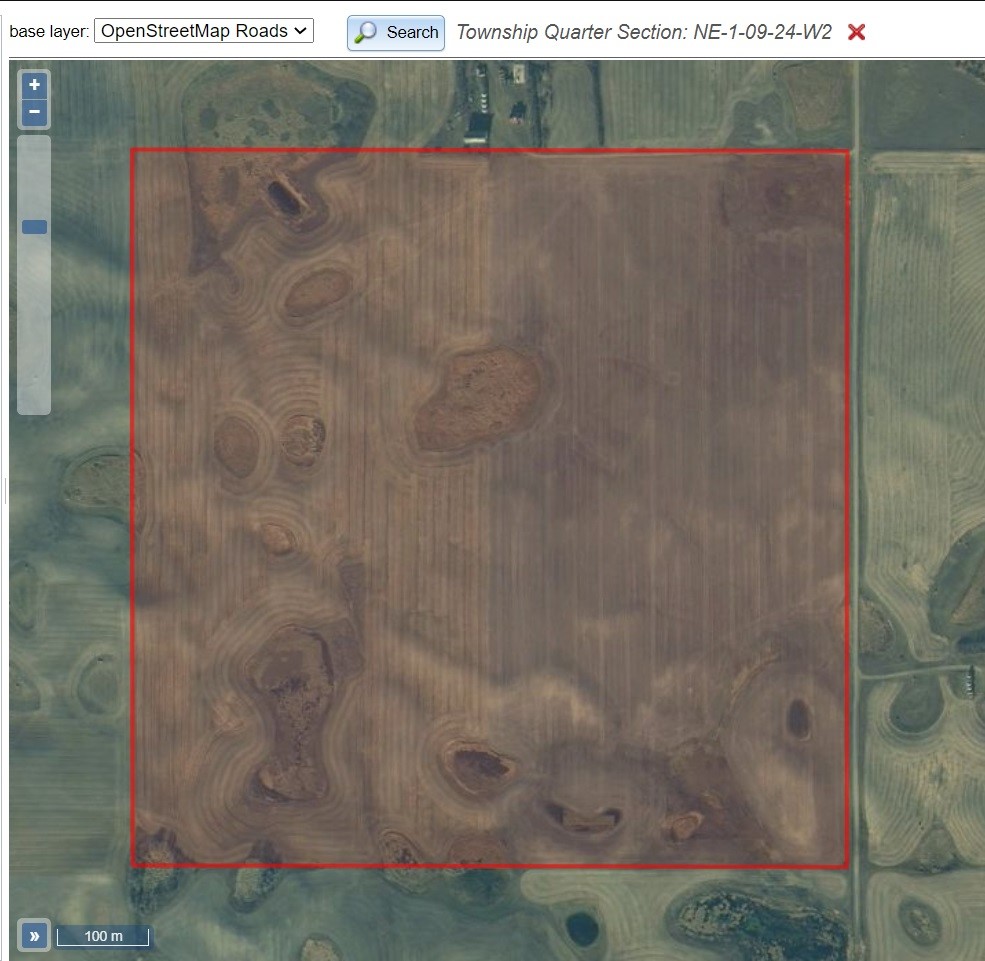Zoom in with the plus button
Viewport: 985px width, 961px height.
click(x=35, y=85)
